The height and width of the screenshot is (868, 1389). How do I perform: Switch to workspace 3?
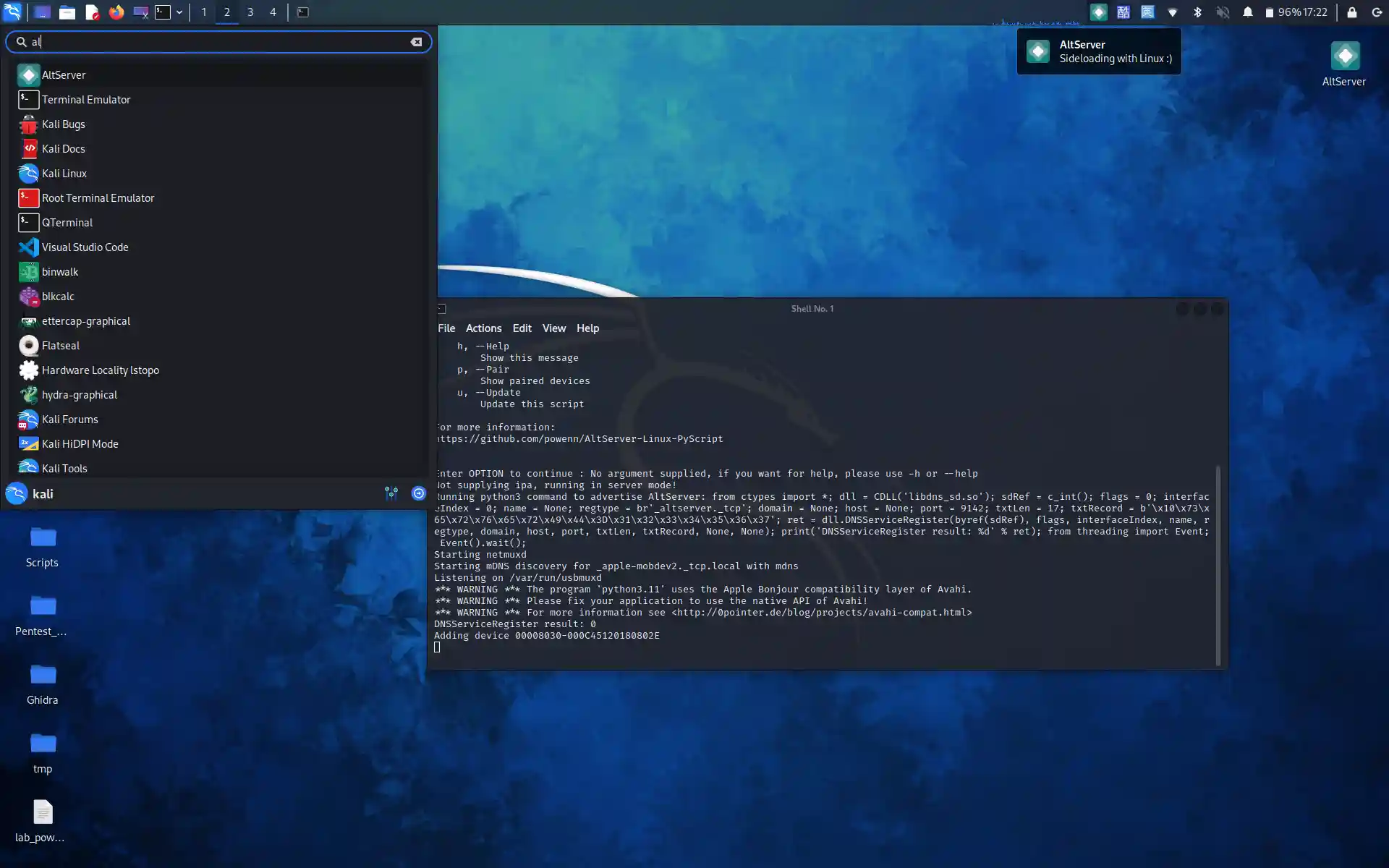coord(250,12)
